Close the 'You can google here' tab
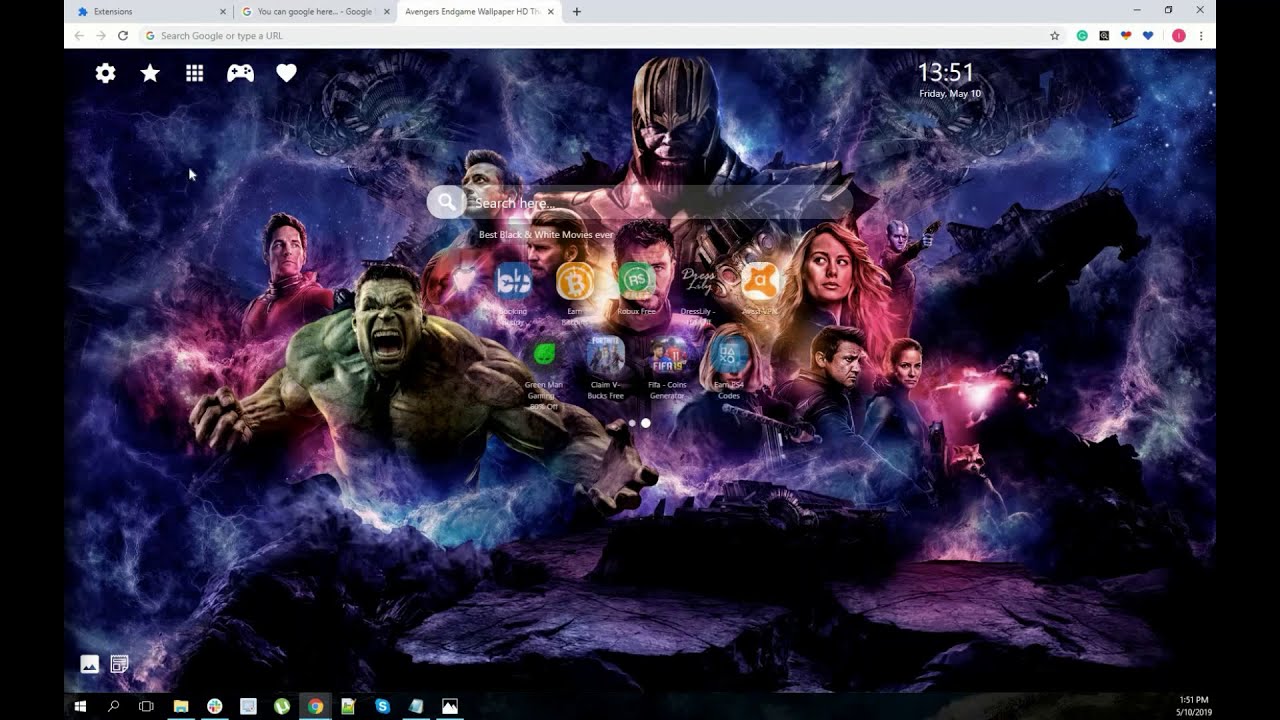Image resolution: width=1280 pixels, height=720 pixels. point(387,12)
